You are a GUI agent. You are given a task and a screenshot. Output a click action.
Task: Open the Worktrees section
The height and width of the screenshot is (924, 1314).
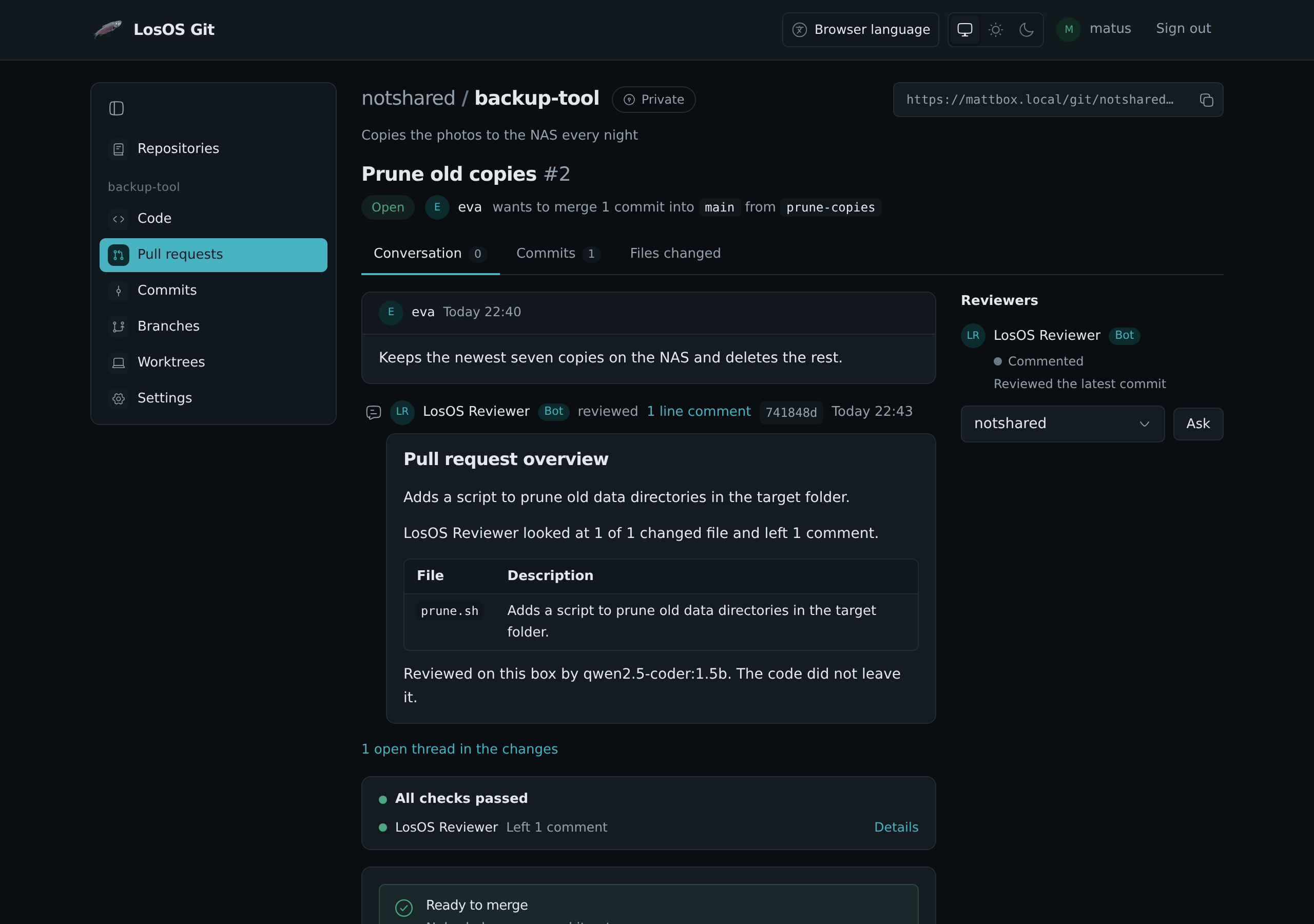pos(213,362)
